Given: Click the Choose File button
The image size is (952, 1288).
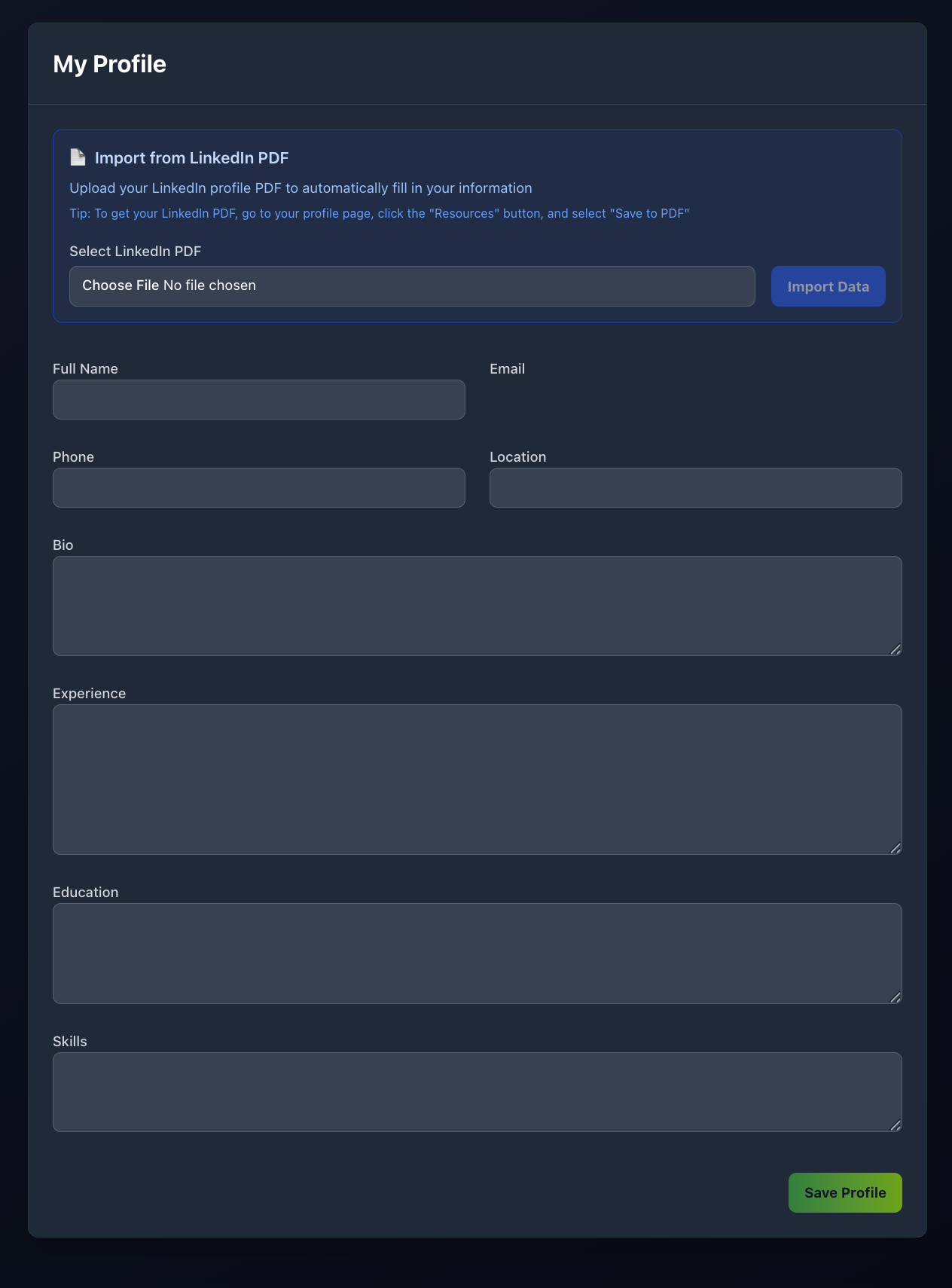Looking at the screenshot, I should (x=121, y=285).
